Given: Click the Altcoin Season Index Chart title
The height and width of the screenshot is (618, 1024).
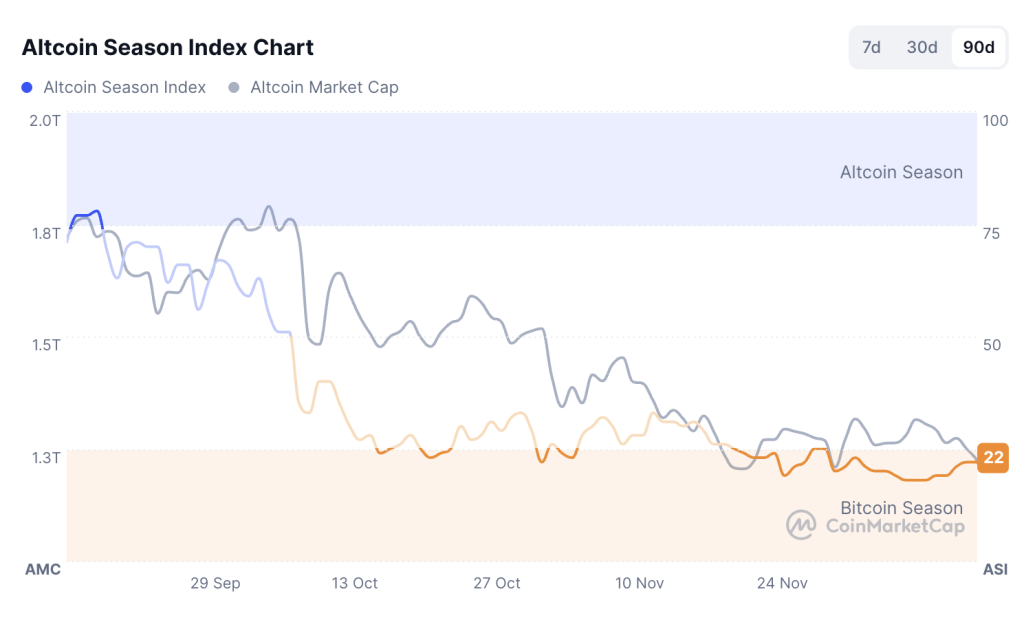Looking at the screenshot, I should coord(168,47).
